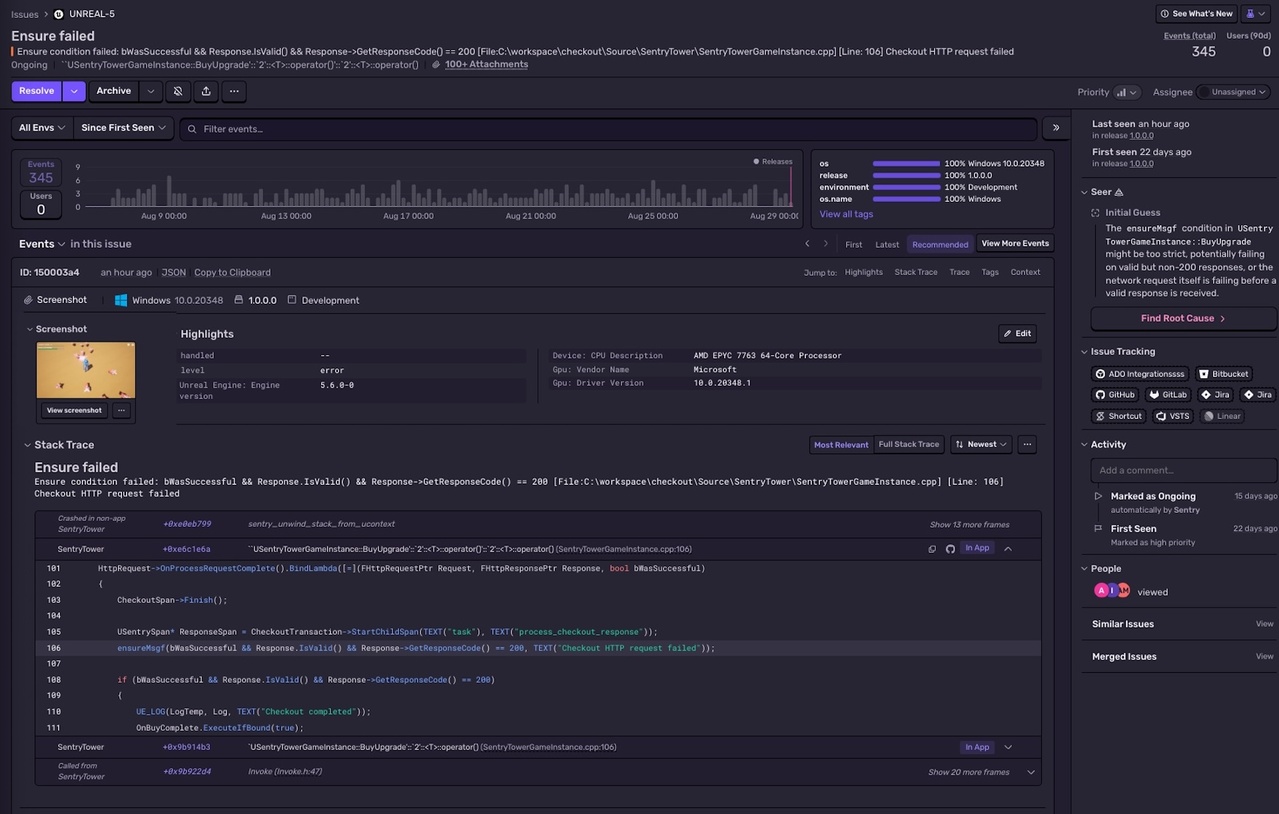Link issue to GitLab
Image resolution: width=1279 pixels, height=814 pixels.
[x=1168, y=395]
